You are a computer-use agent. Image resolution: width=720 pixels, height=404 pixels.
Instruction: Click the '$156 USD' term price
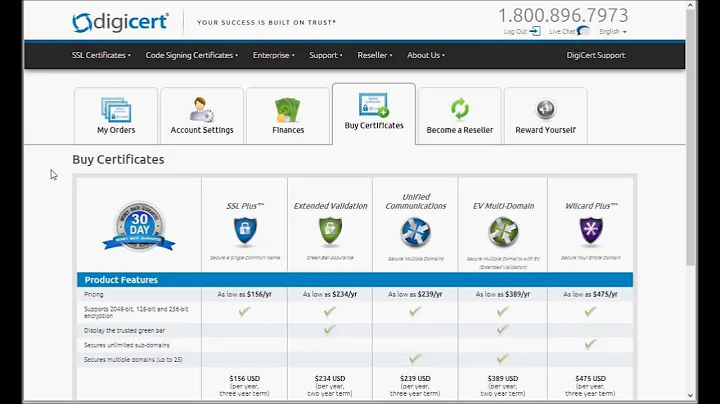(x=244, y=378)
